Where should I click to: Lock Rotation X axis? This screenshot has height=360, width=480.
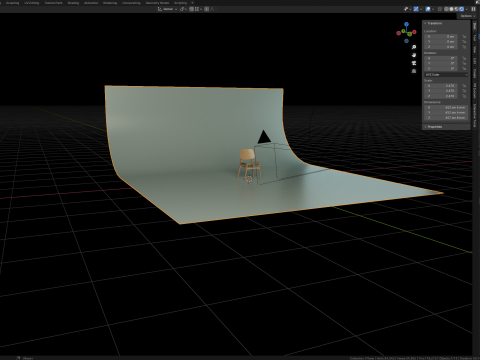[464, 58]
